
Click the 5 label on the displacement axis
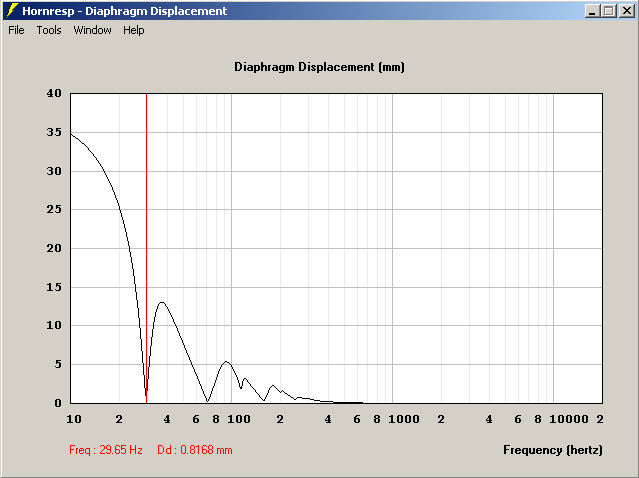coord(58,364)
